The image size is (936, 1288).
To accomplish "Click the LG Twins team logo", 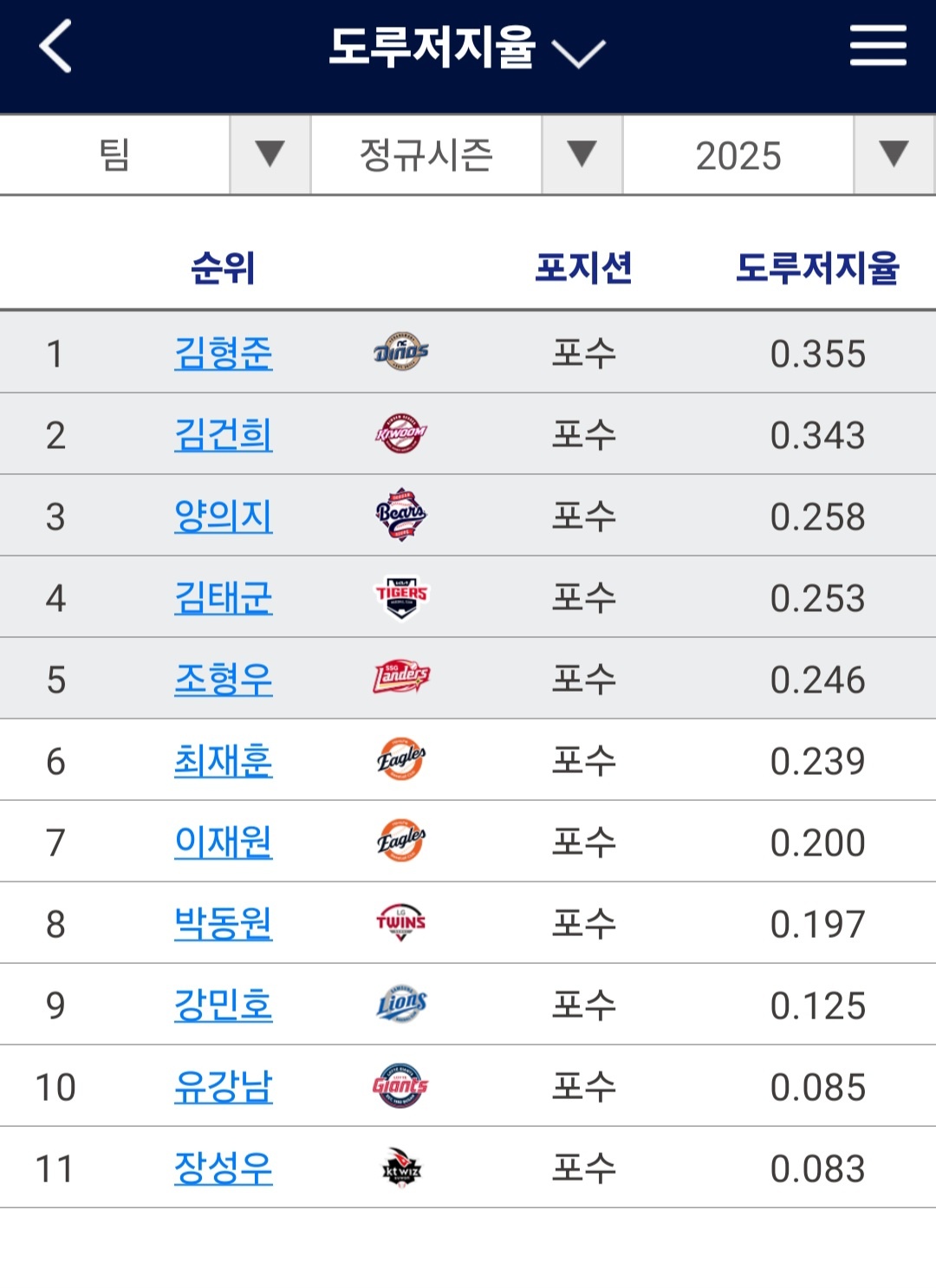I will point(401,922).
